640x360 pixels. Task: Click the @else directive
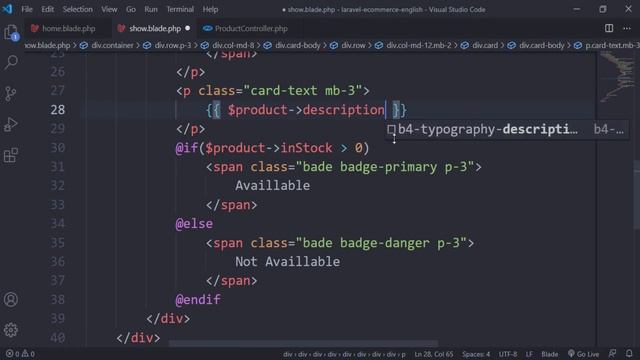point(194,224)
